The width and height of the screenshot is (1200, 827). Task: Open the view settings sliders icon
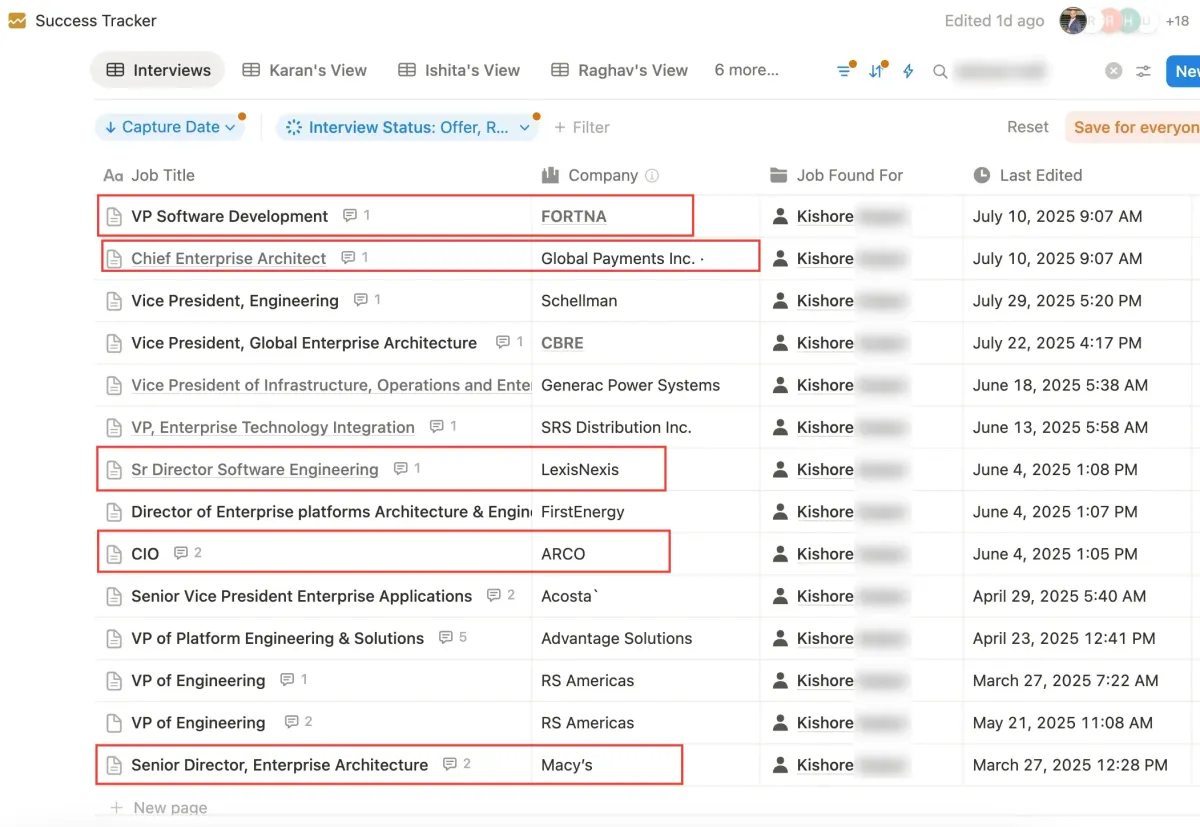(x=1144, y=71)
